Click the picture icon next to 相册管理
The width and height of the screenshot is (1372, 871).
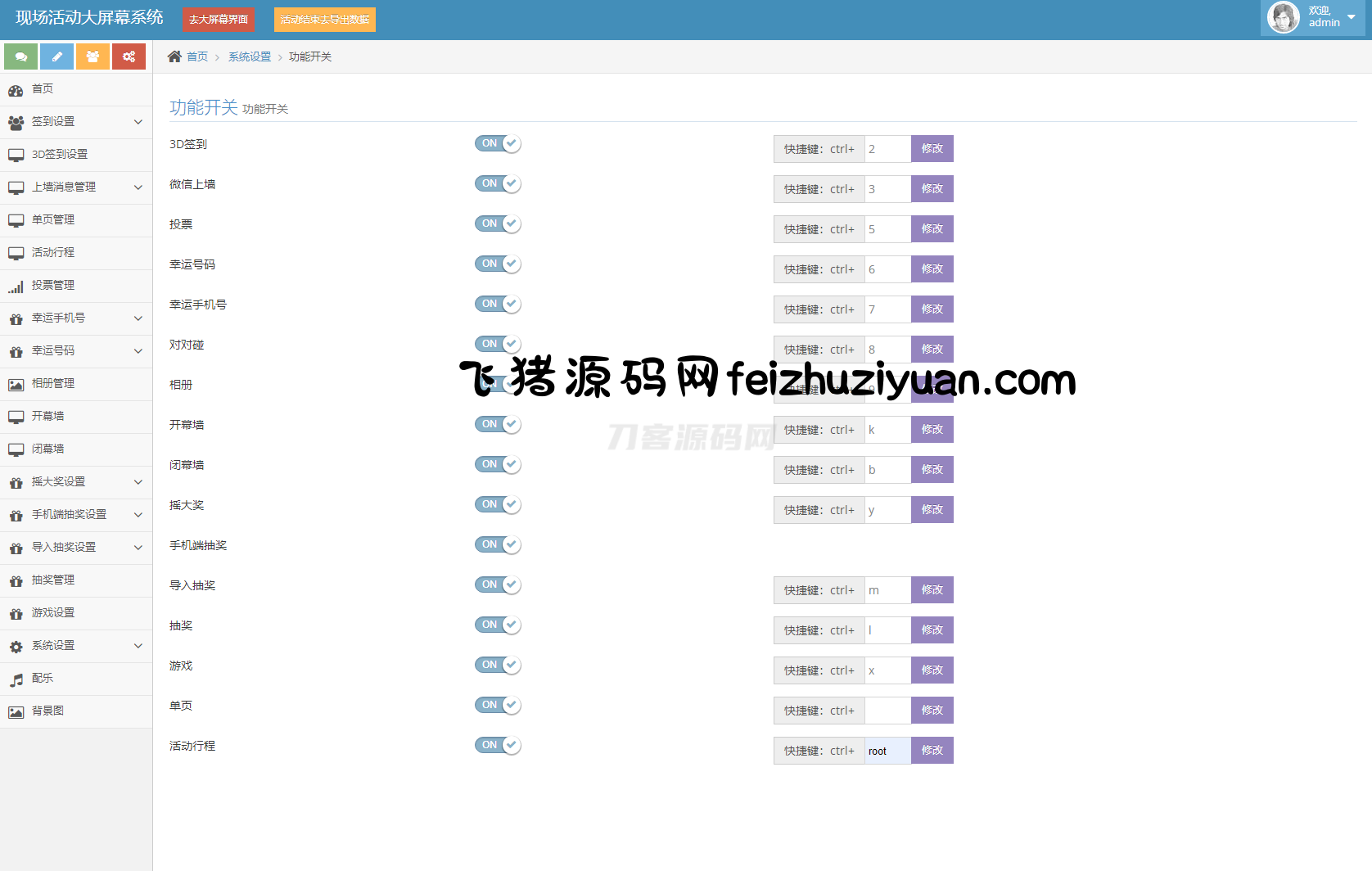(16, 385)
